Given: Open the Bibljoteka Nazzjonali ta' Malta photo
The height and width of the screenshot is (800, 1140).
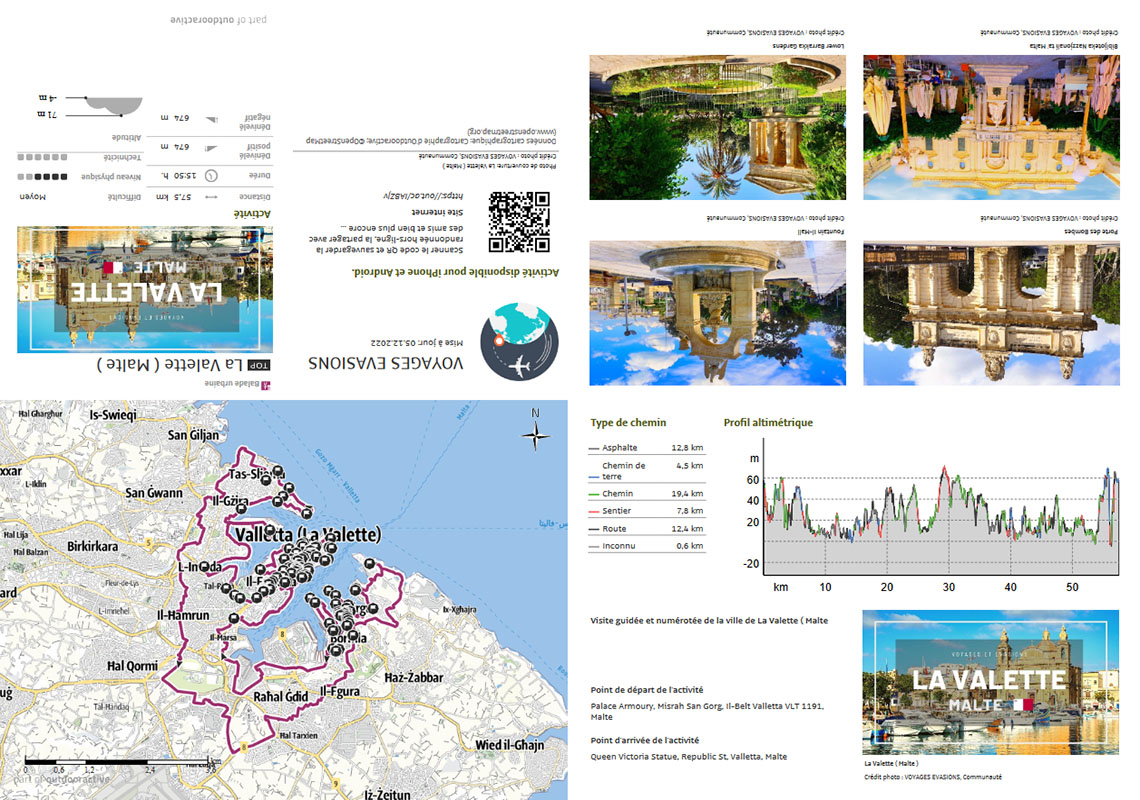Looking at the screenshot, I should tap(992, 127).
